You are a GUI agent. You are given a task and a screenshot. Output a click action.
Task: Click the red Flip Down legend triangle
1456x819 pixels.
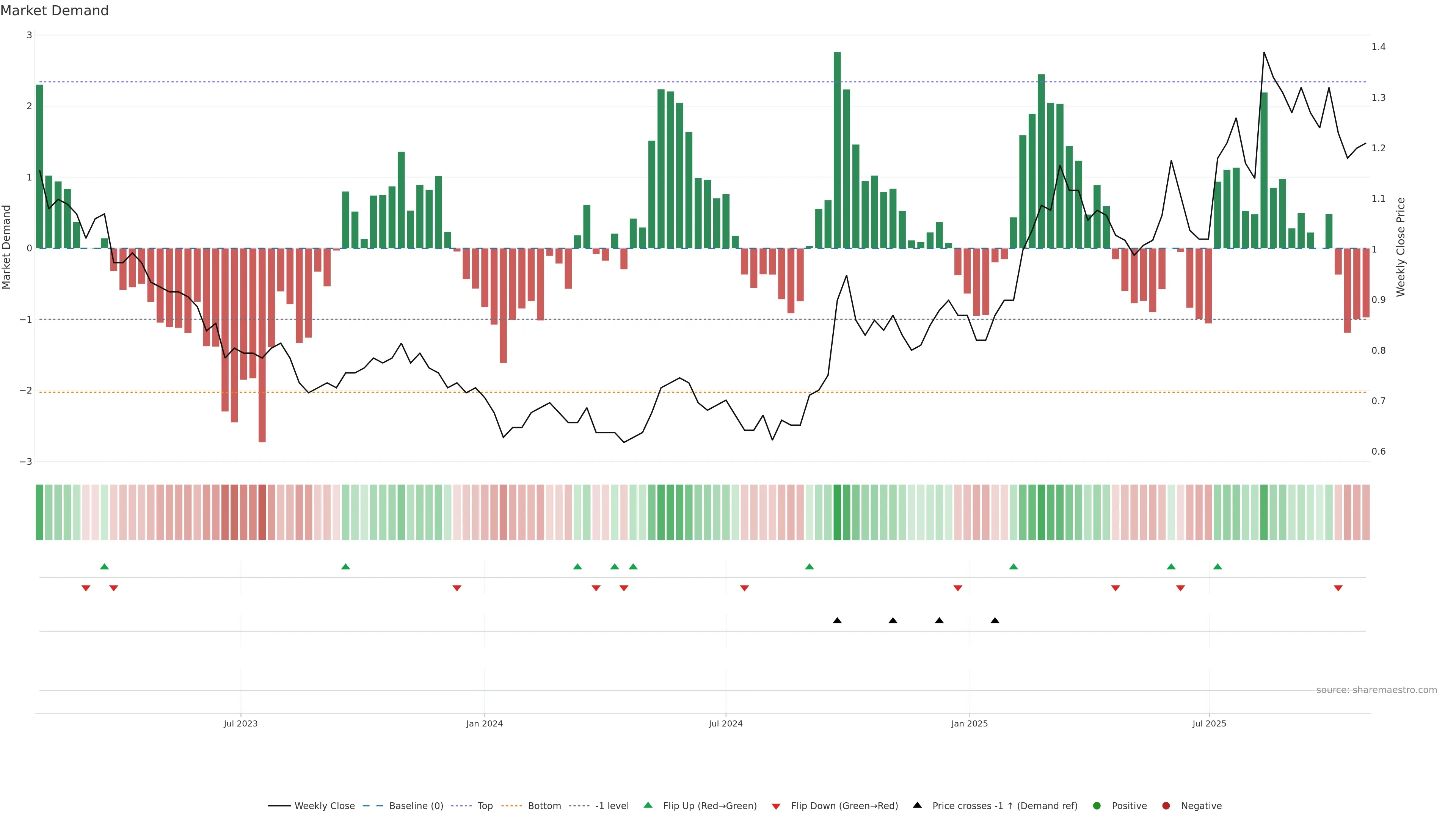click(x=776, y=806)
